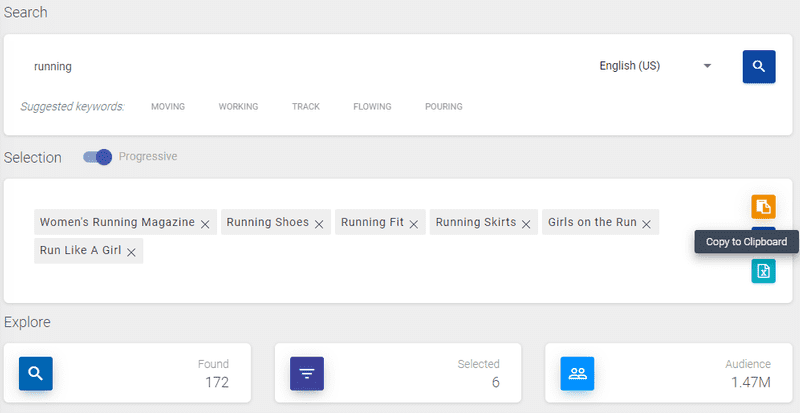Click the Copy to Clipboard tooltip
Screen dimensions: 800x413
click(x=746, y=241)
